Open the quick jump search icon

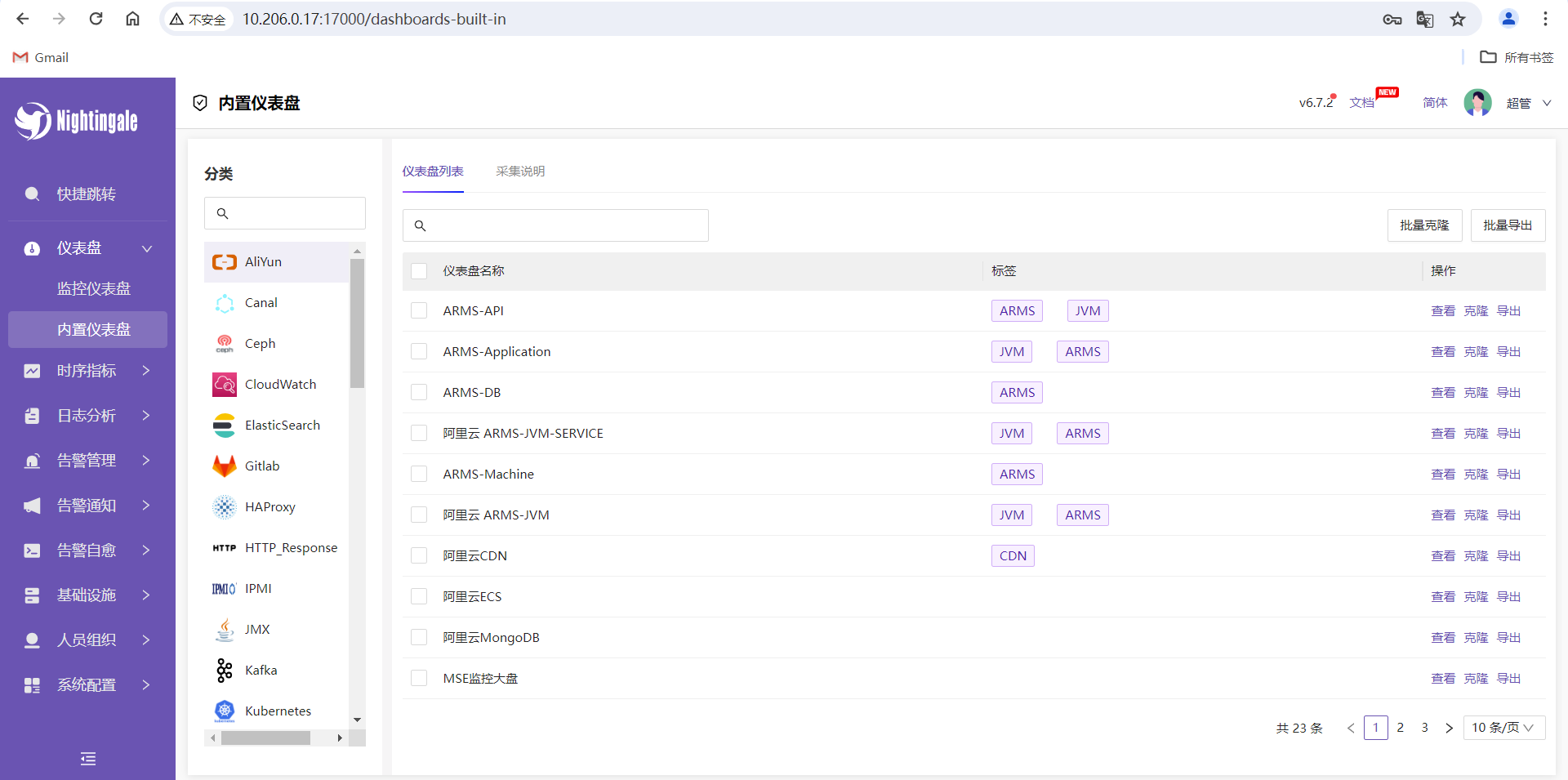[x=32, y=194]
